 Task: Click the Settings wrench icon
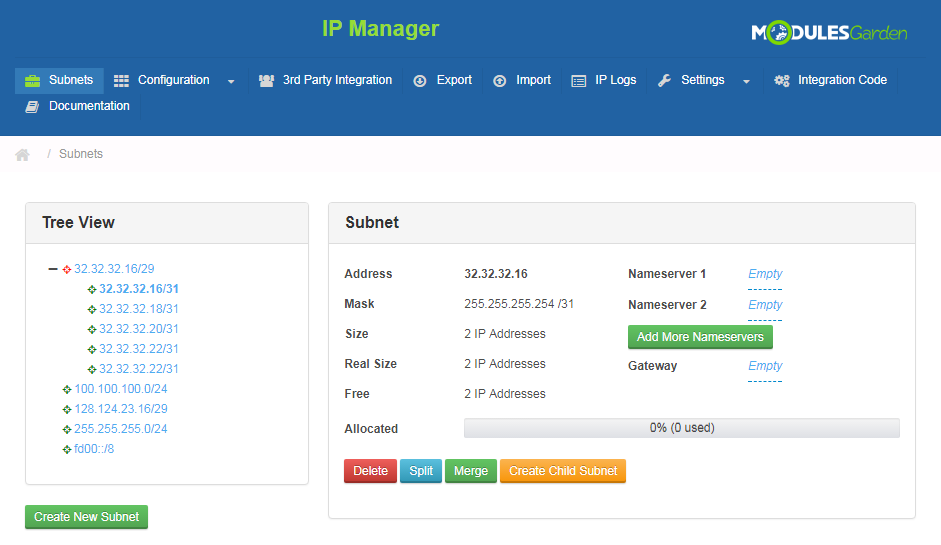(664, 80)
